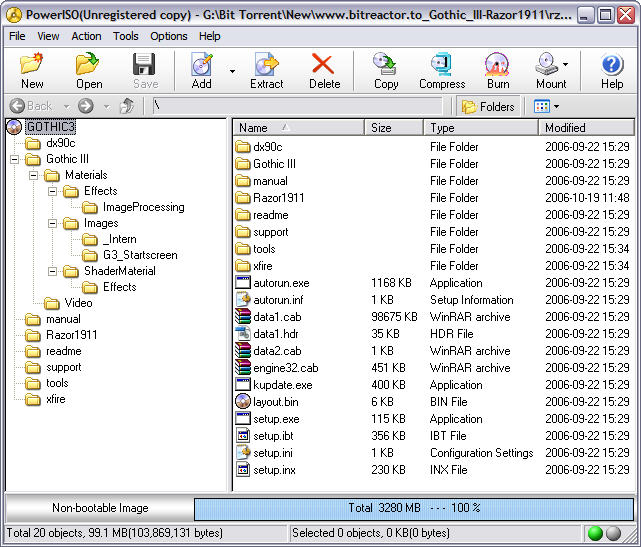Sort by the Name column header
The height and width of the screenshot is (547, 641).
(x=298, y=128)
